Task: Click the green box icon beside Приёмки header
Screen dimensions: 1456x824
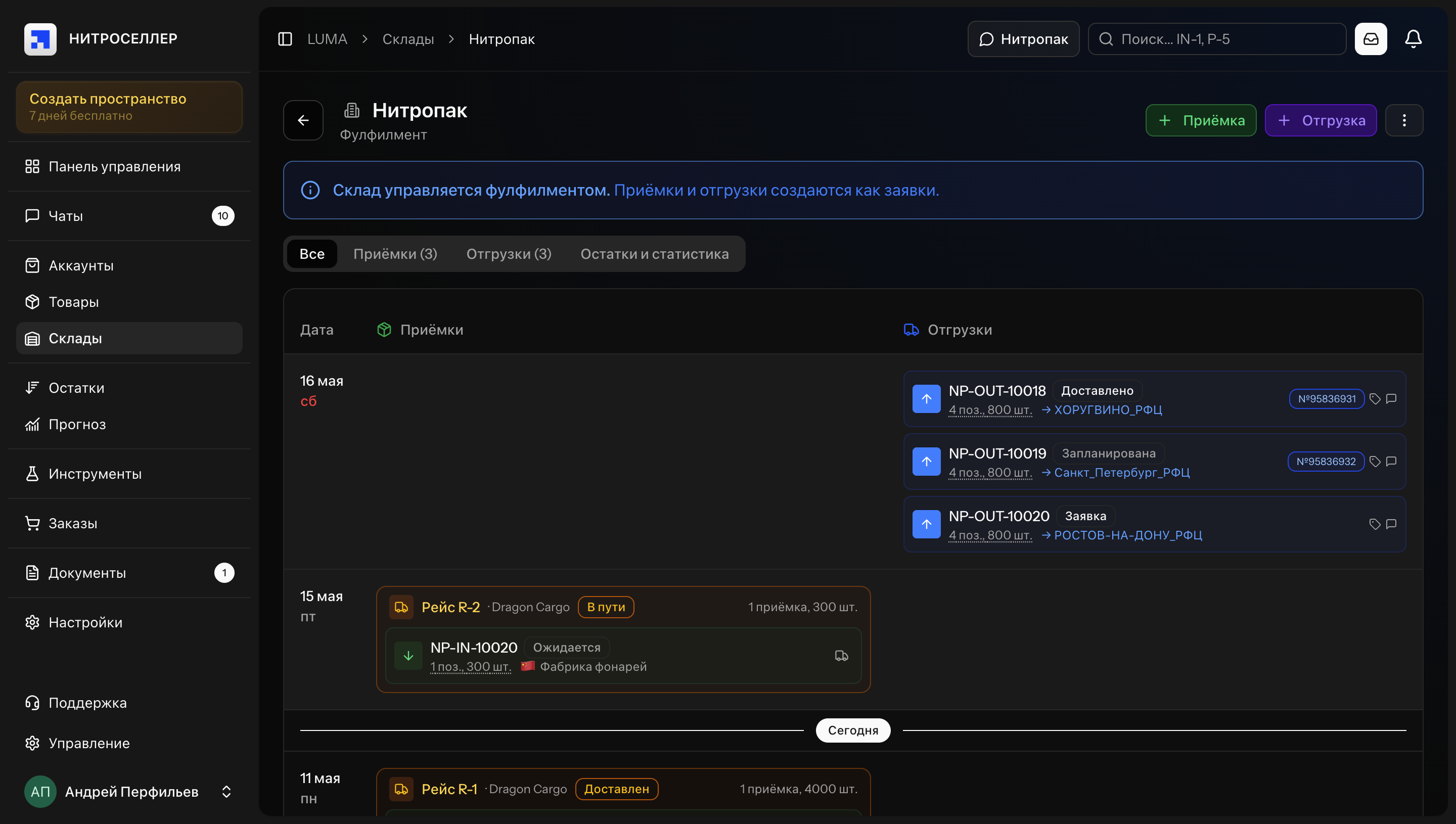Action: (x=384, y=330)
